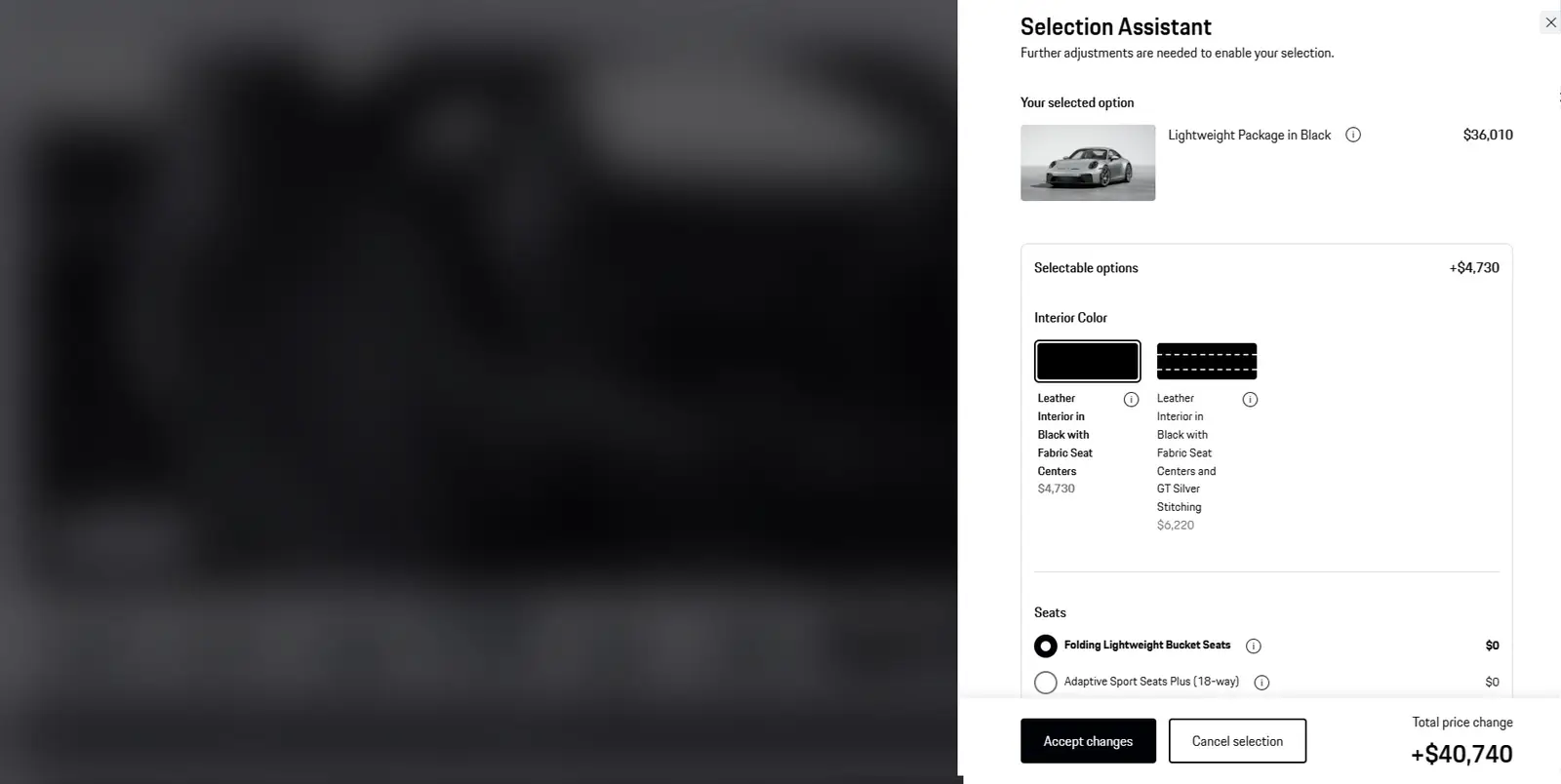Click the Selectable options section header
The width and height of the screenshot is (1561, 784).
point(1086,267)
